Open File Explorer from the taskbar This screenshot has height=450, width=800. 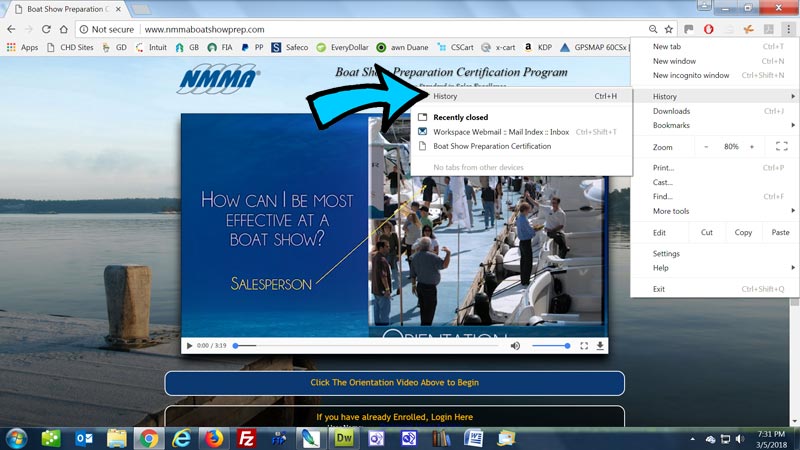[116, 438]
